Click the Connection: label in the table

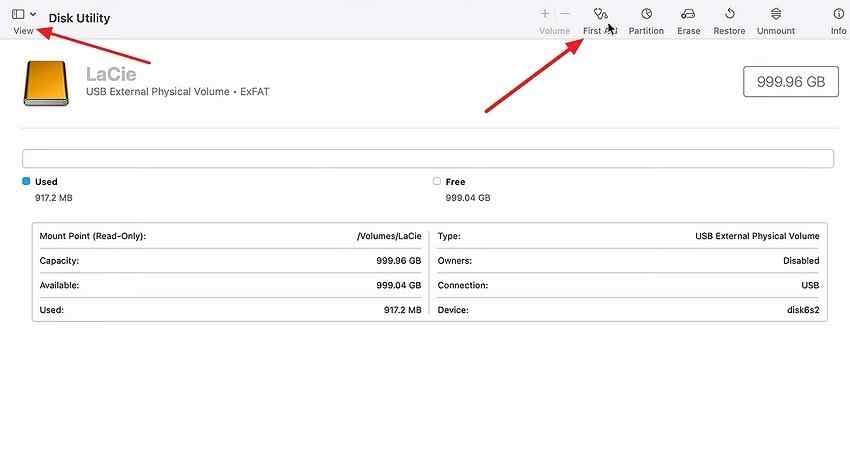(x=463, y=285)
